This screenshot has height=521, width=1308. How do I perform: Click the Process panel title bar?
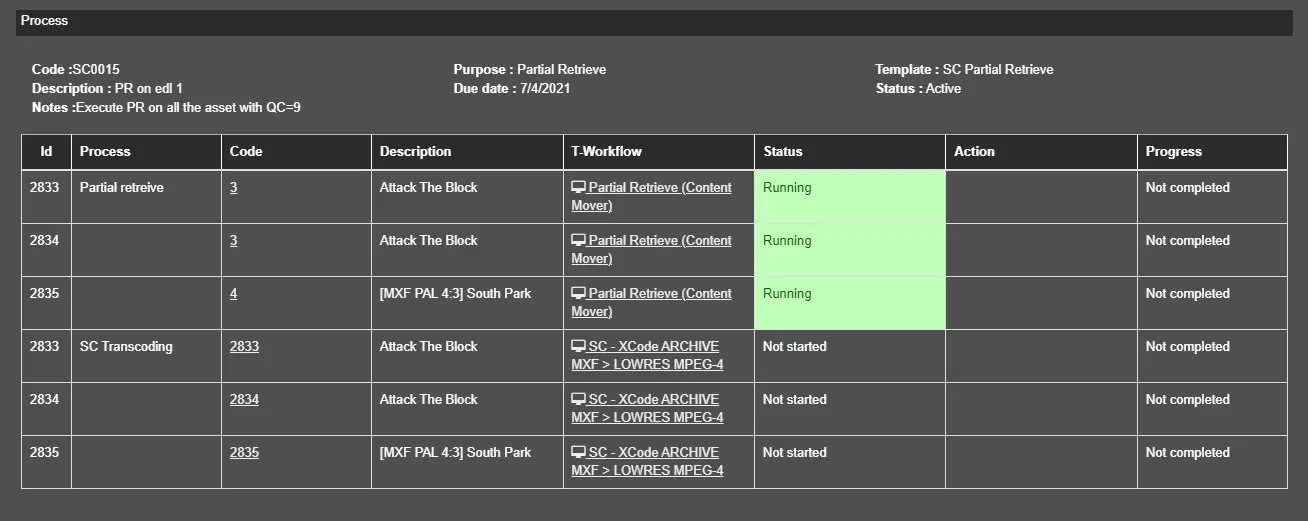tap(654, 22)
